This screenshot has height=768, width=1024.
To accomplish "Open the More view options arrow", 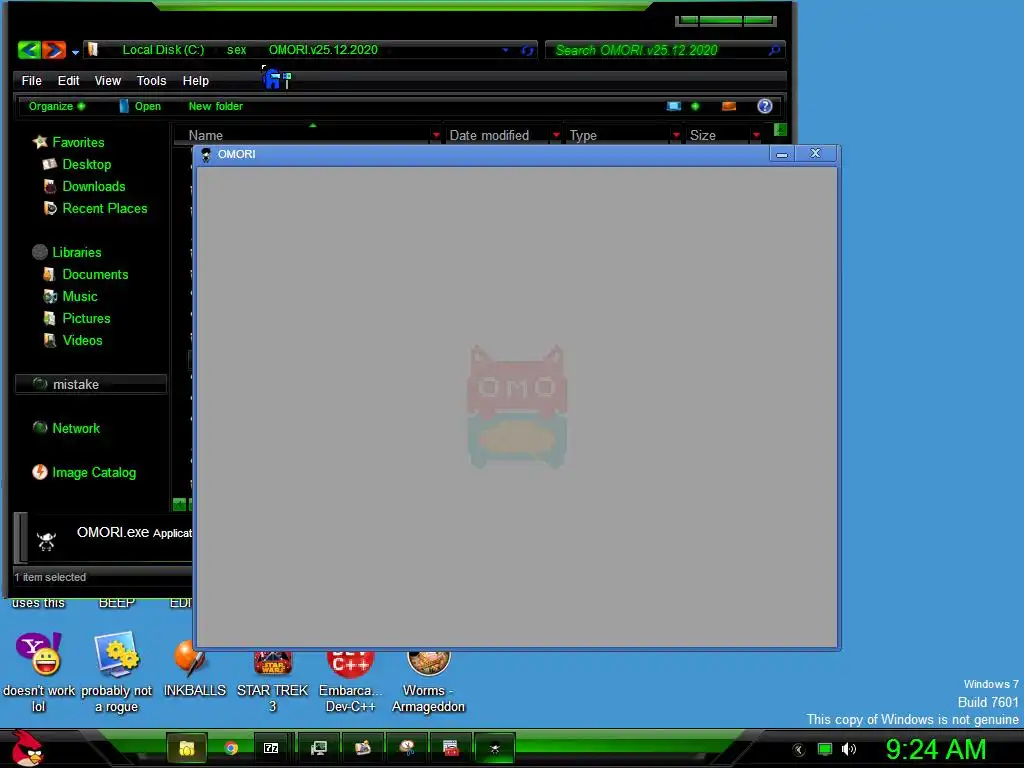I will click(695, 106).
